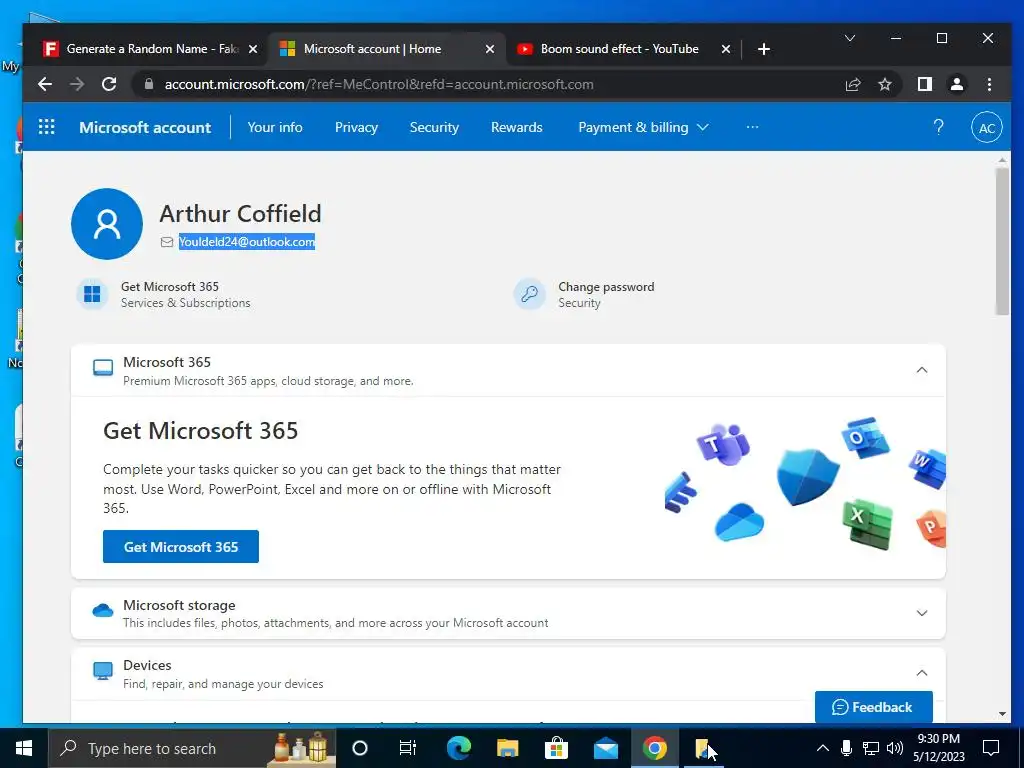Open the Microsoft apps launcher grid
The height and width of the screenshot is (768, 1024).
(46, 127)
